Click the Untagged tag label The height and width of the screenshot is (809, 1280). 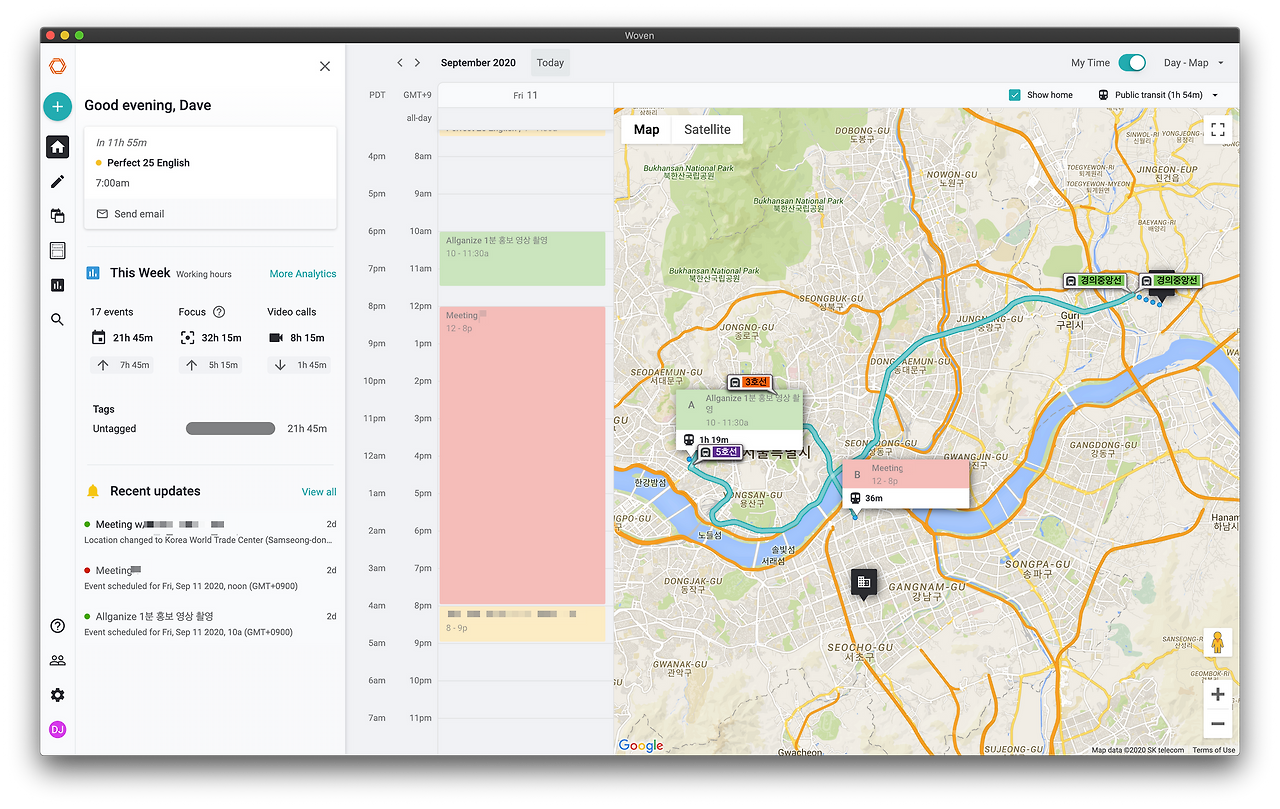[x=114, y=429]
